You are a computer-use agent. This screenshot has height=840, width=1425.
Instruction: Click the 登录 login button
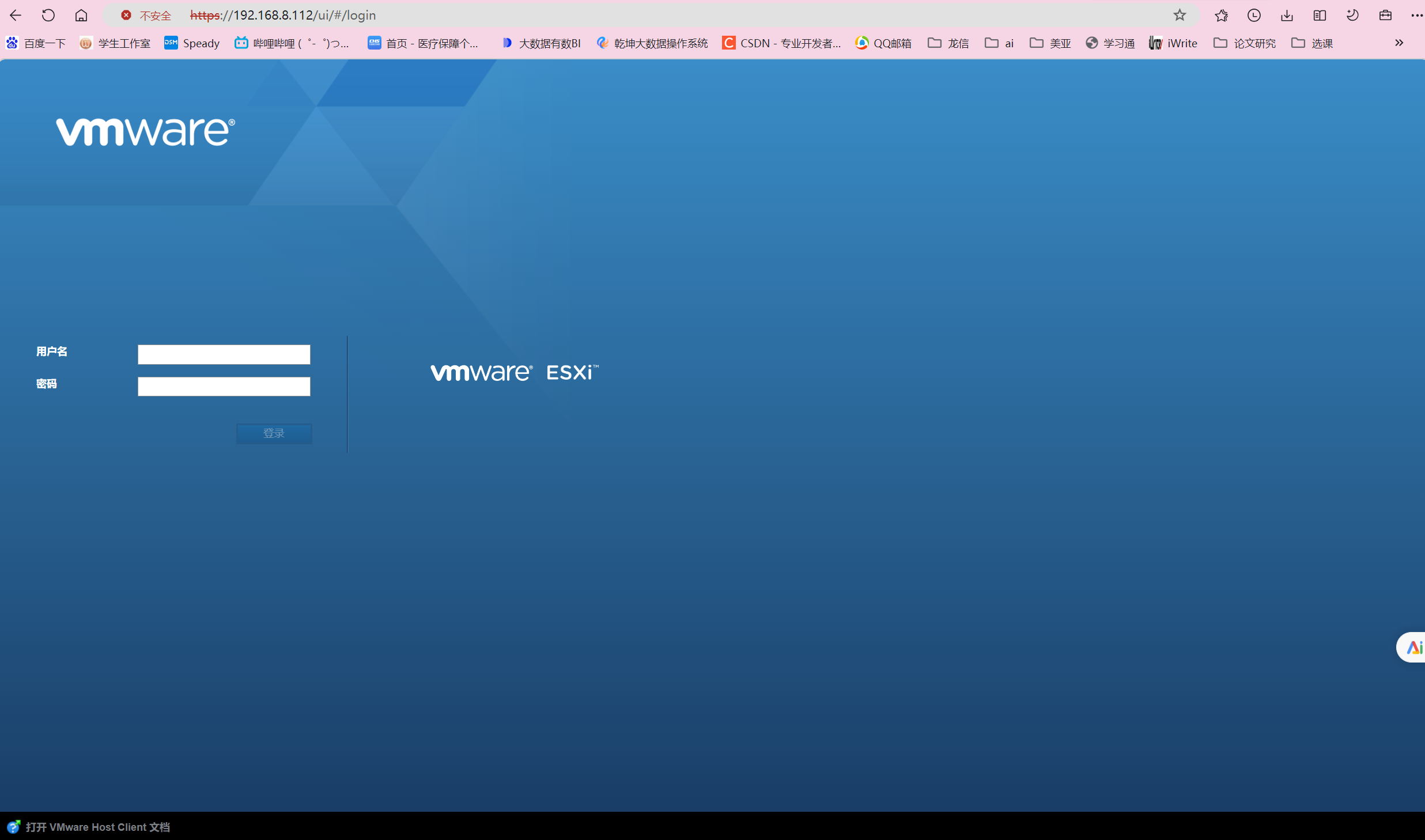274,433
